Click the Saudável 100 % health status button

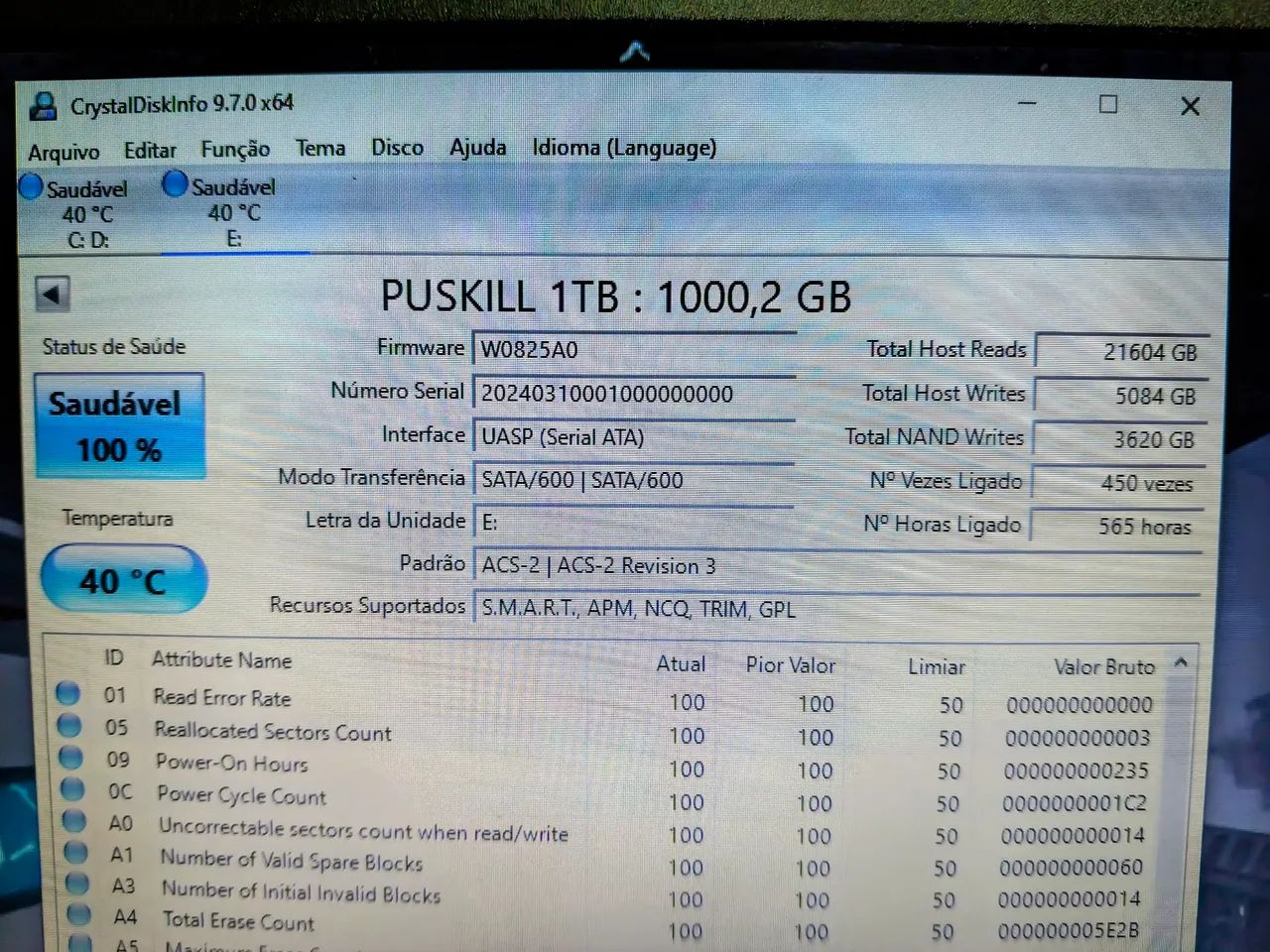coord(120,426)
